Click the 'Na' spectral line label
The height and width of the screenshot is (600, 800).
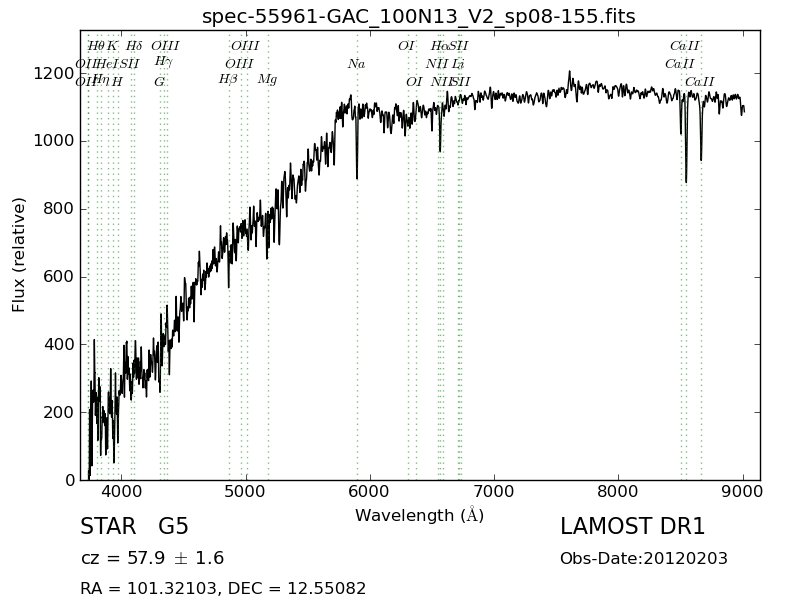tap(356, 64)
